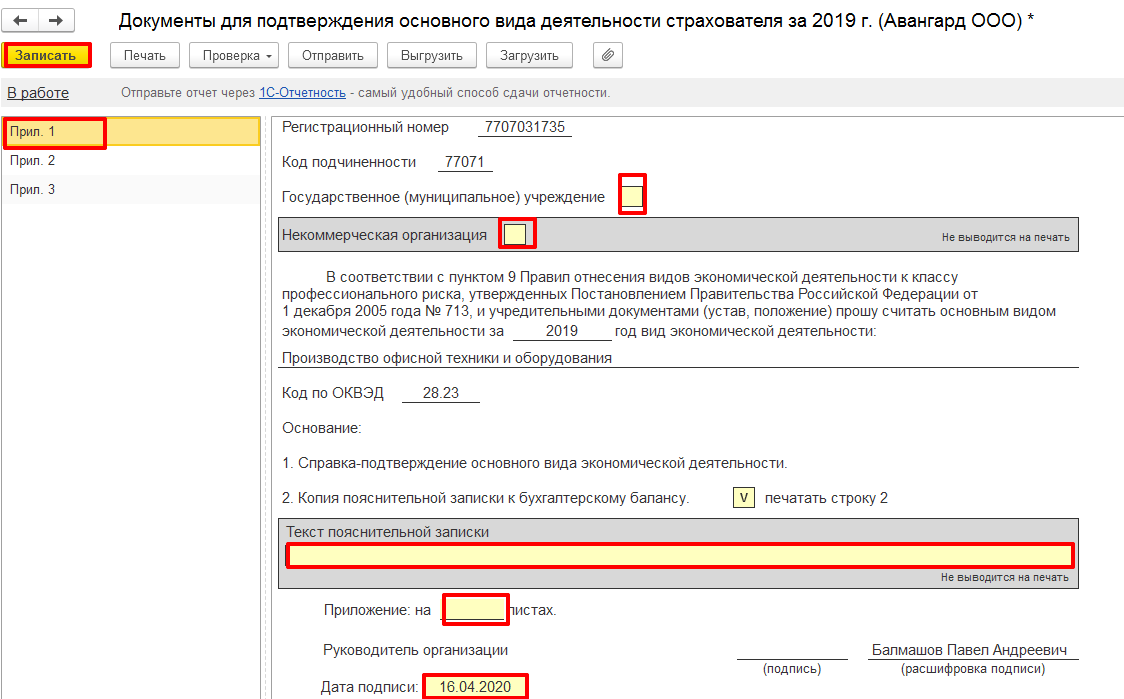Click the Выгрузить button
1124x699 pixels.
(x=431, y=55)
